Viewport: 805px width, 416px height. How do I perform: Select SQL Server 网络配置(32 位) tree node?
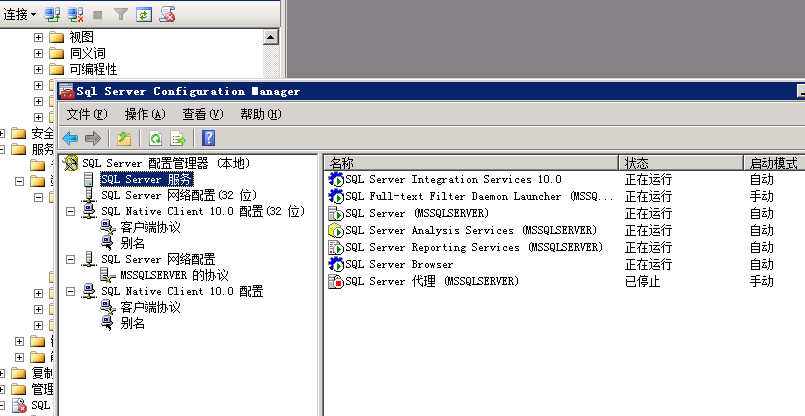pyautogui.click(x=179, y=195)
